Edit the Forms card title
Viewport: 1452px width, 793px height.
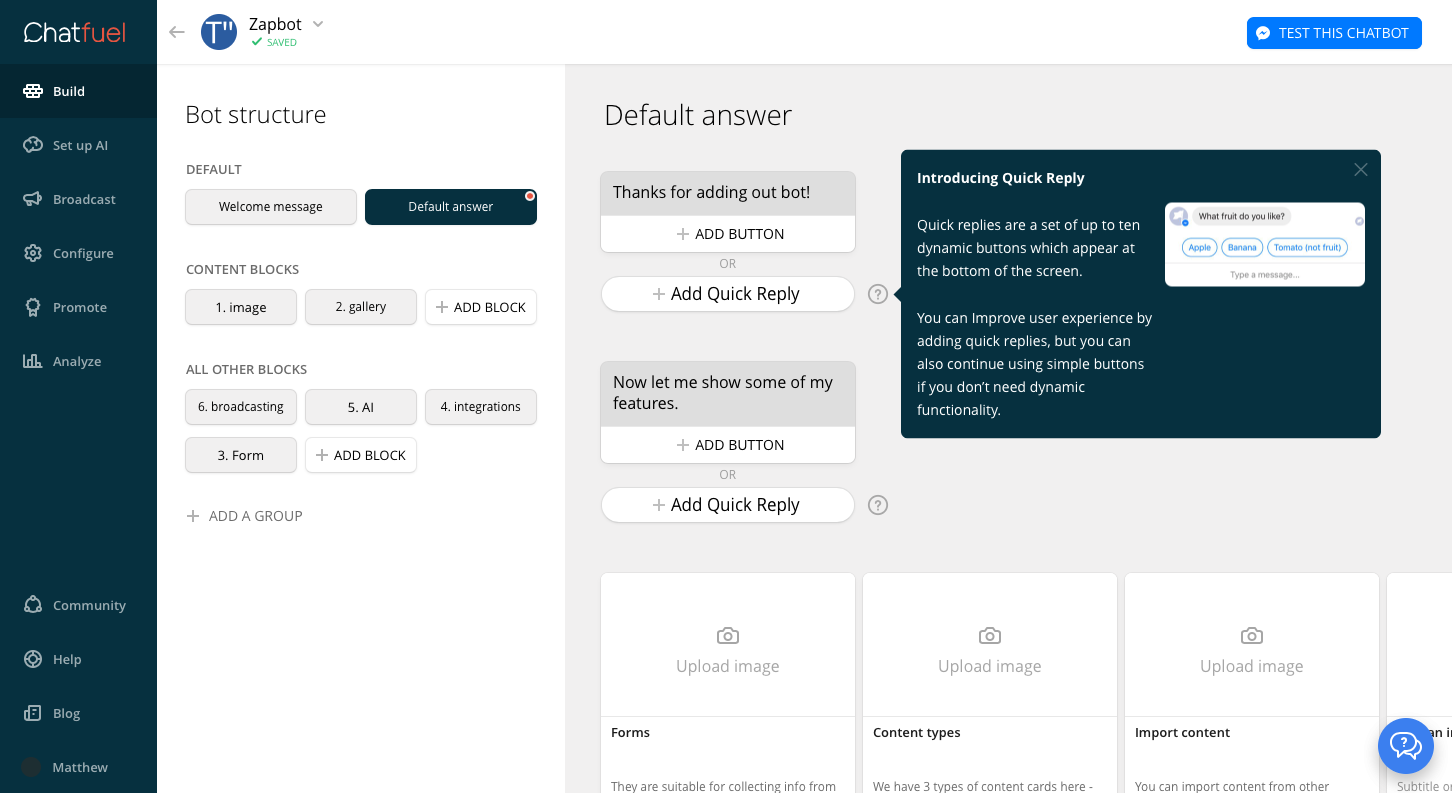631,733
